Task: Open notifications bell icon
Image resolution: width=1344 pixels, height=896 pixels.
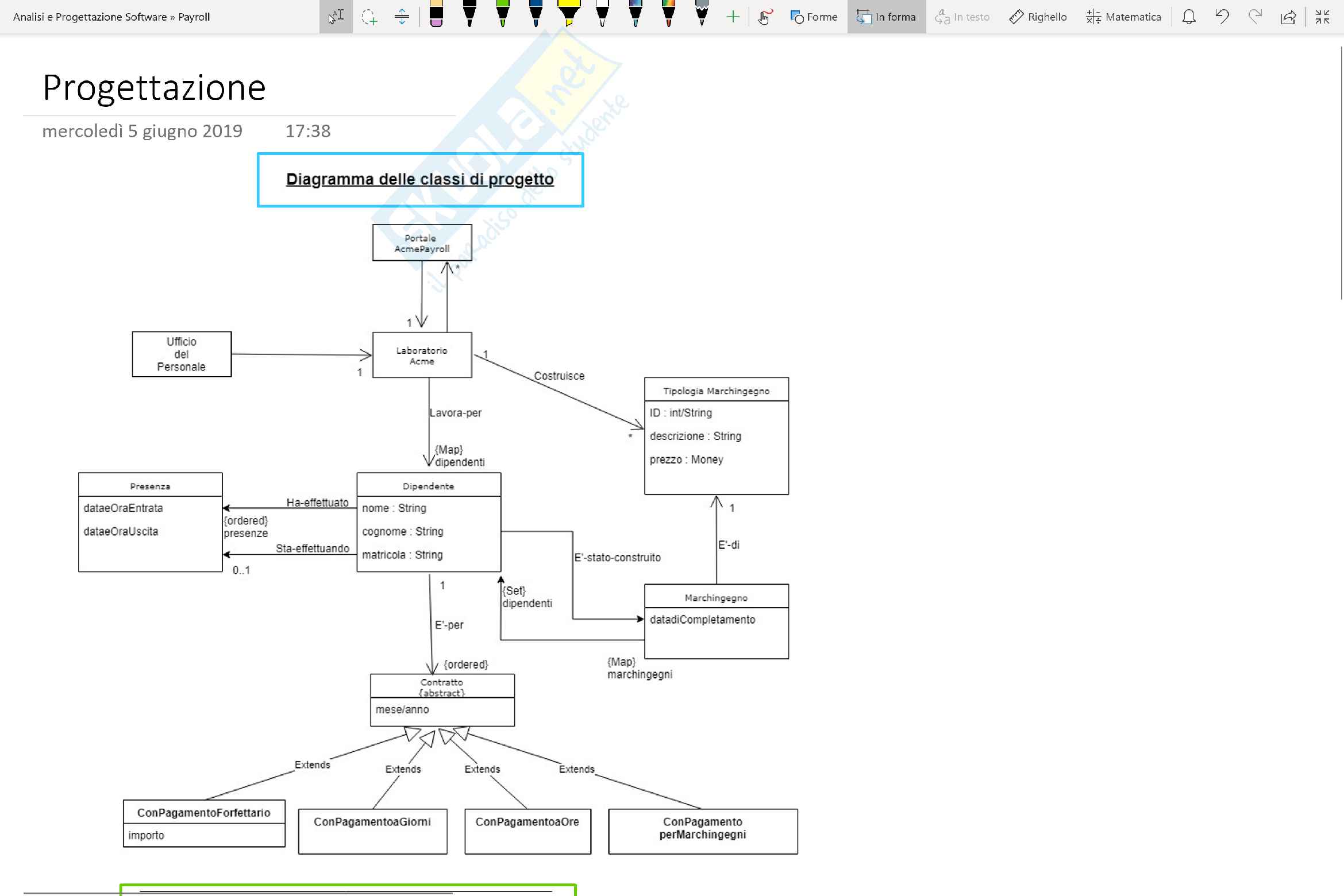Action: tap(1189, 17)
